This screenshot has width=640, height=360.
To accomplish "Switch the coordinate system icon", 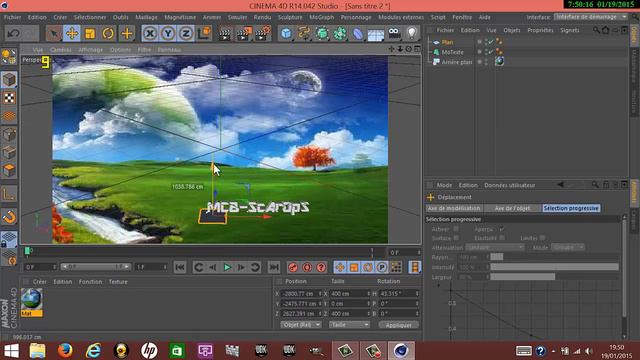I will (x=204, y=33).
